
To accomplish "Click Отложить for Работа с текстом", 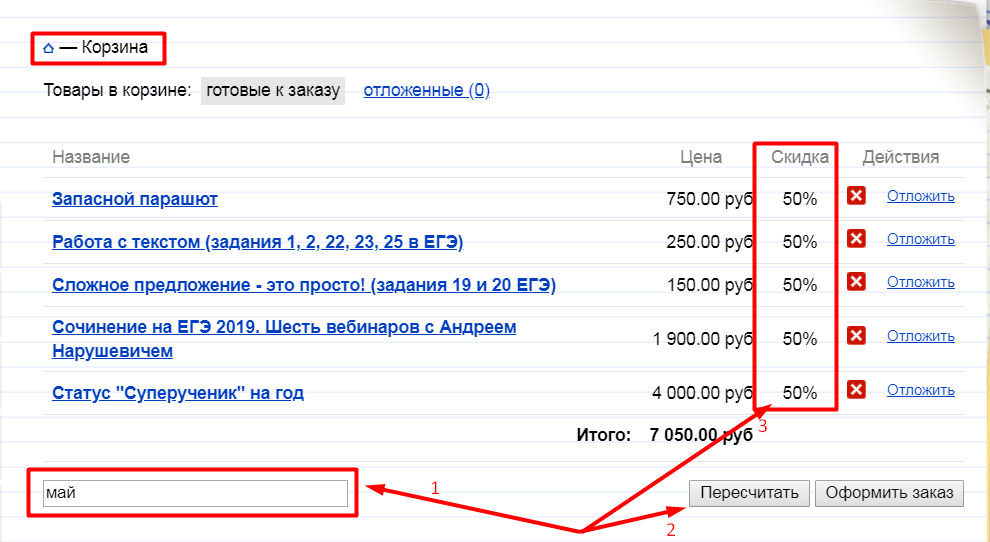I will [x=920, y=239].
